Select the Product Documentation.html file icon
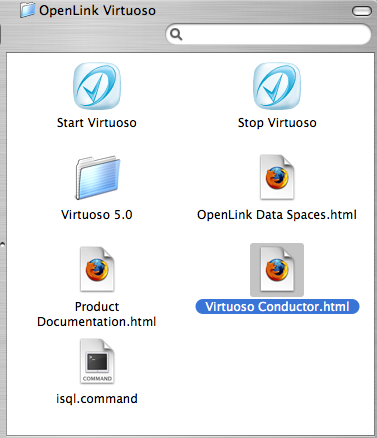 point(97,269)
